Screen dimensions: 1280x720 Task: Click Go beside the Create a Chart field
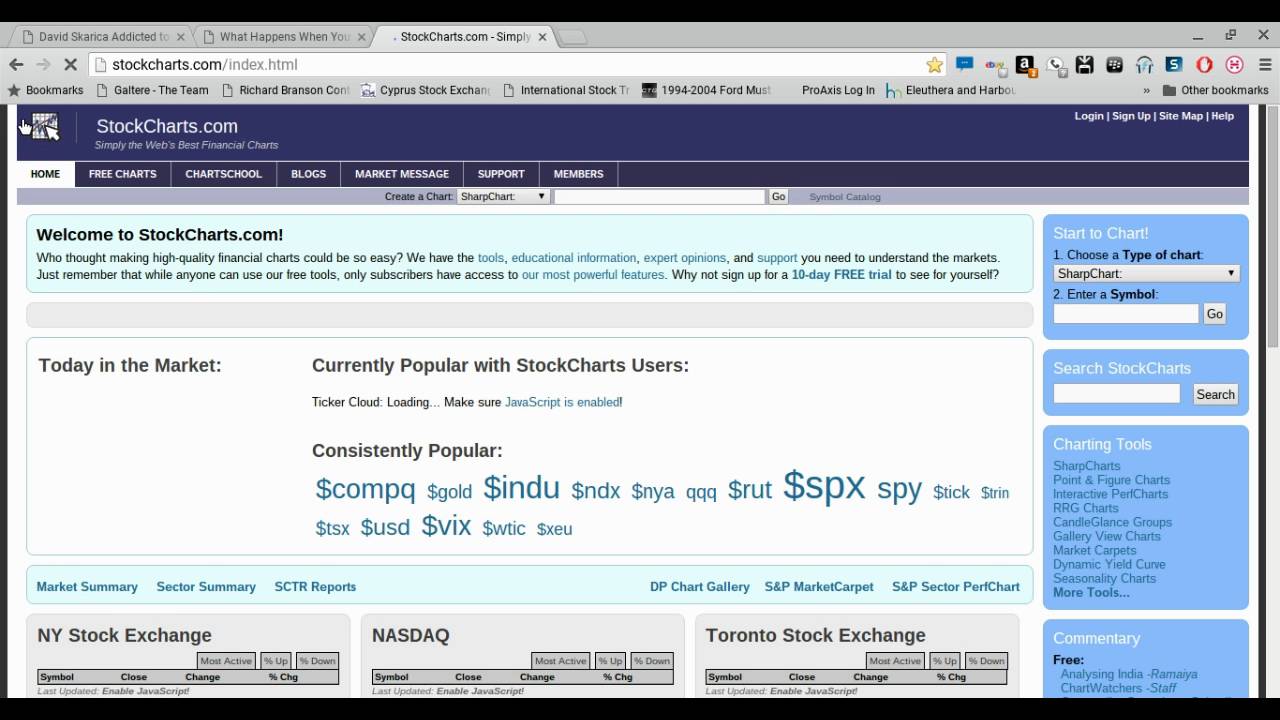779,197
